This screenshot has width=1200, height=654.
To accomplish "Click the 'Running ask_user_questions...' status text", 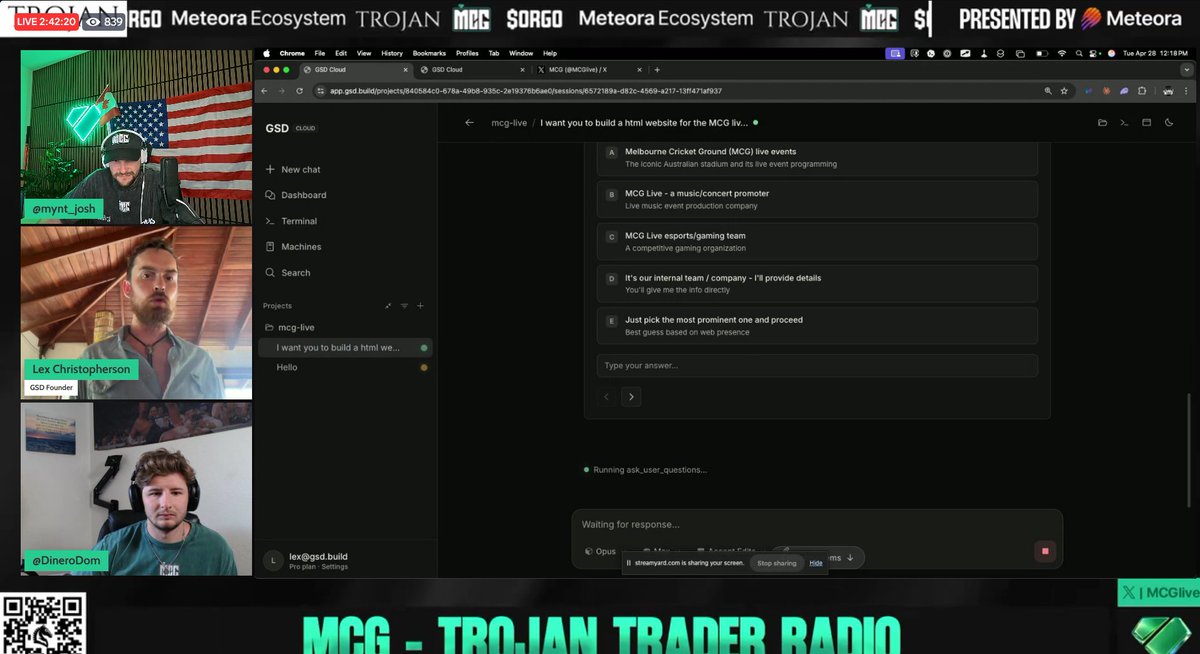I will (650, 470).
